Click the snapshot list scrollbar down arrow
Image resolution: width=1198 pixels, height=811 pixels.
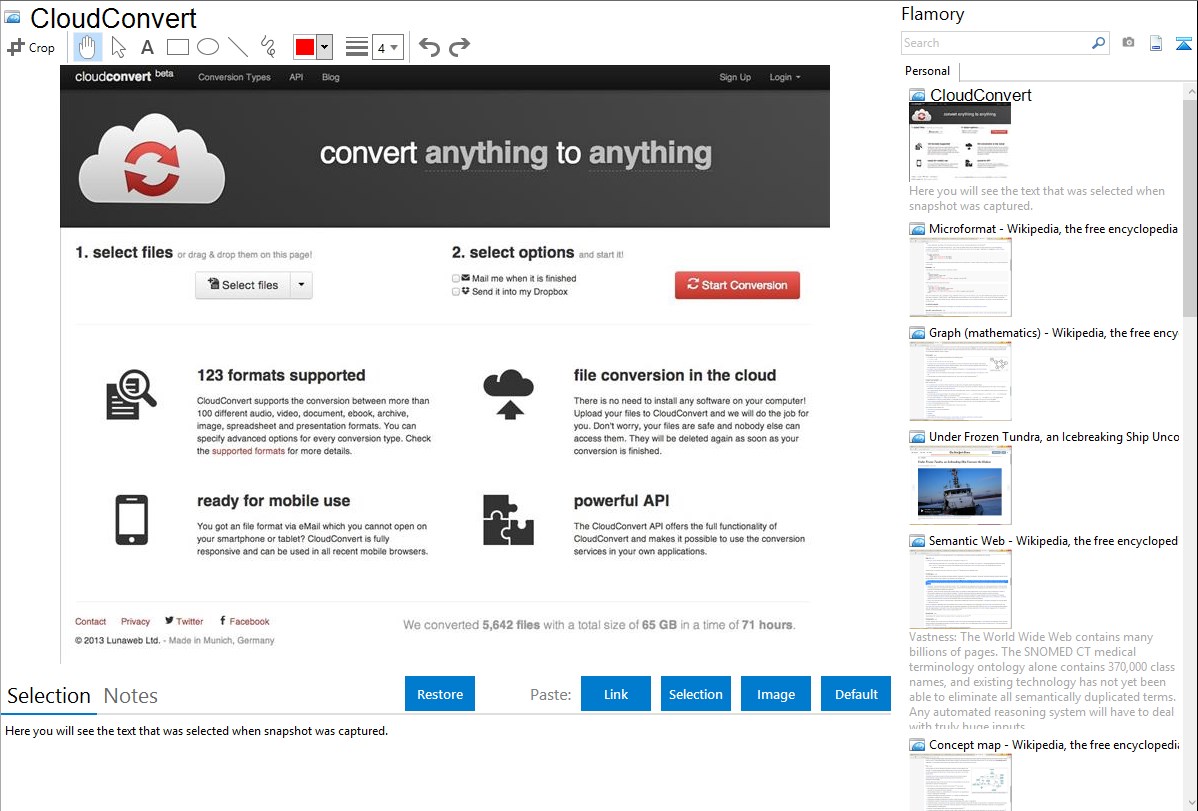(1190, 803)
